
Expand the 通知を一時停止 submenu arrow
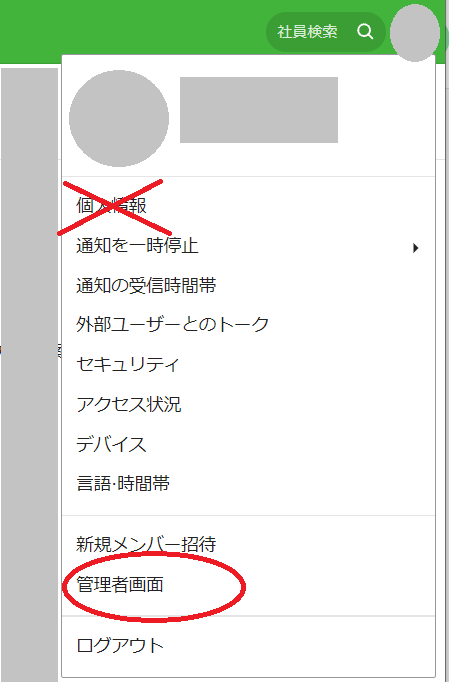click(415, 248)
